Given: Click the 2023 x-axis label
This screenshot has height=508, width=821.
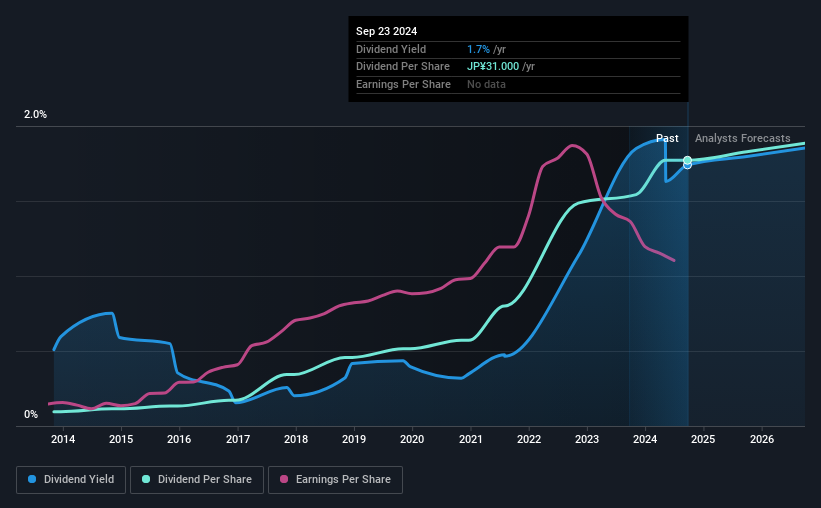Looking at the screenshot, I should [587, 439].
